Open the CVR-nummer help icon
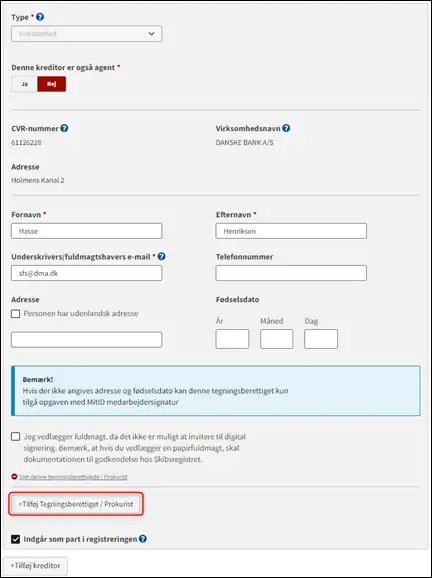 [x=64, y=128]
